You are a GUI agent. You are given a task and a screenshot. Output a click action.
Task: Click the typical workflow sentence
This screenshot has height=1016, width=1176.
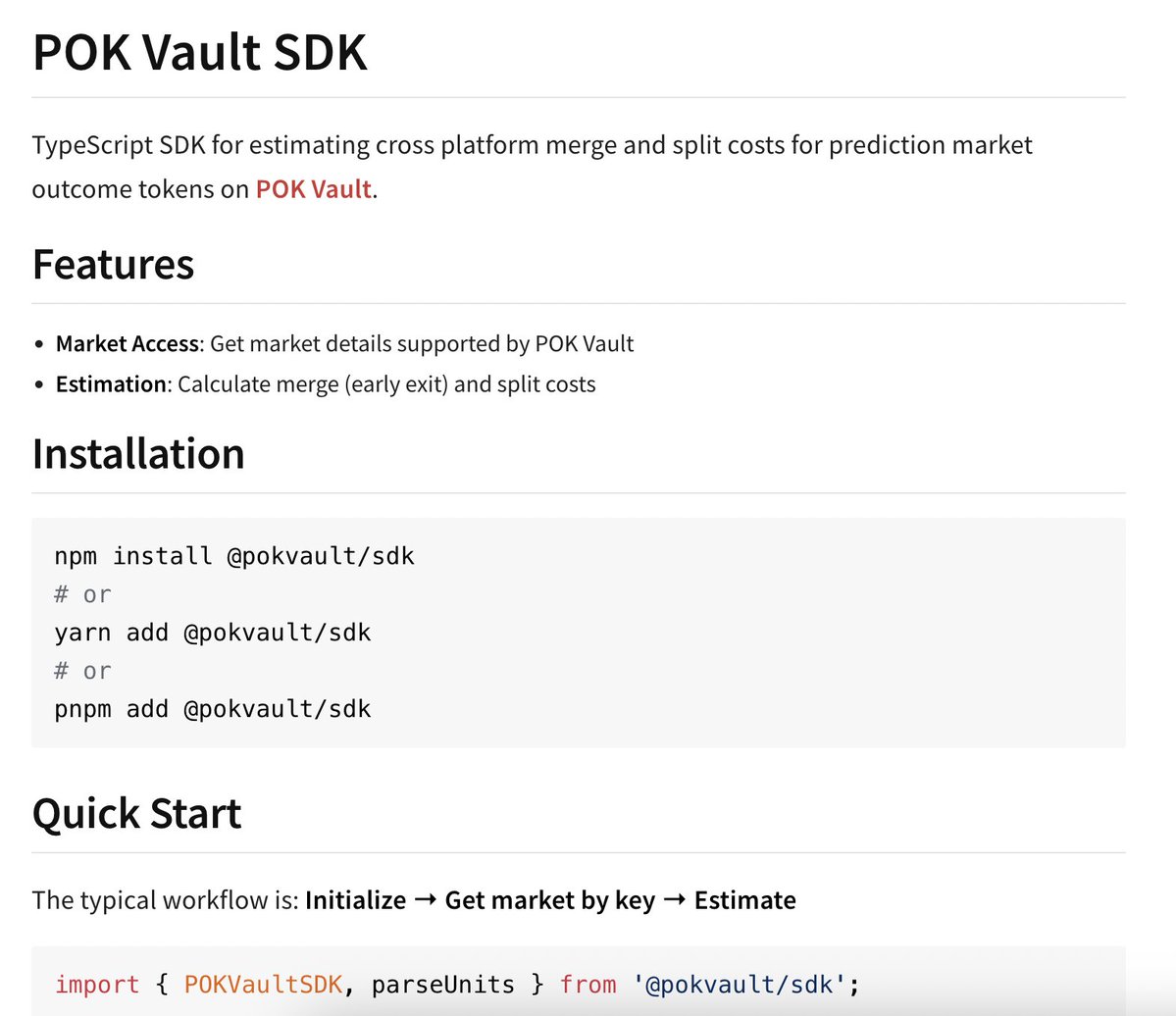[414, 899]
